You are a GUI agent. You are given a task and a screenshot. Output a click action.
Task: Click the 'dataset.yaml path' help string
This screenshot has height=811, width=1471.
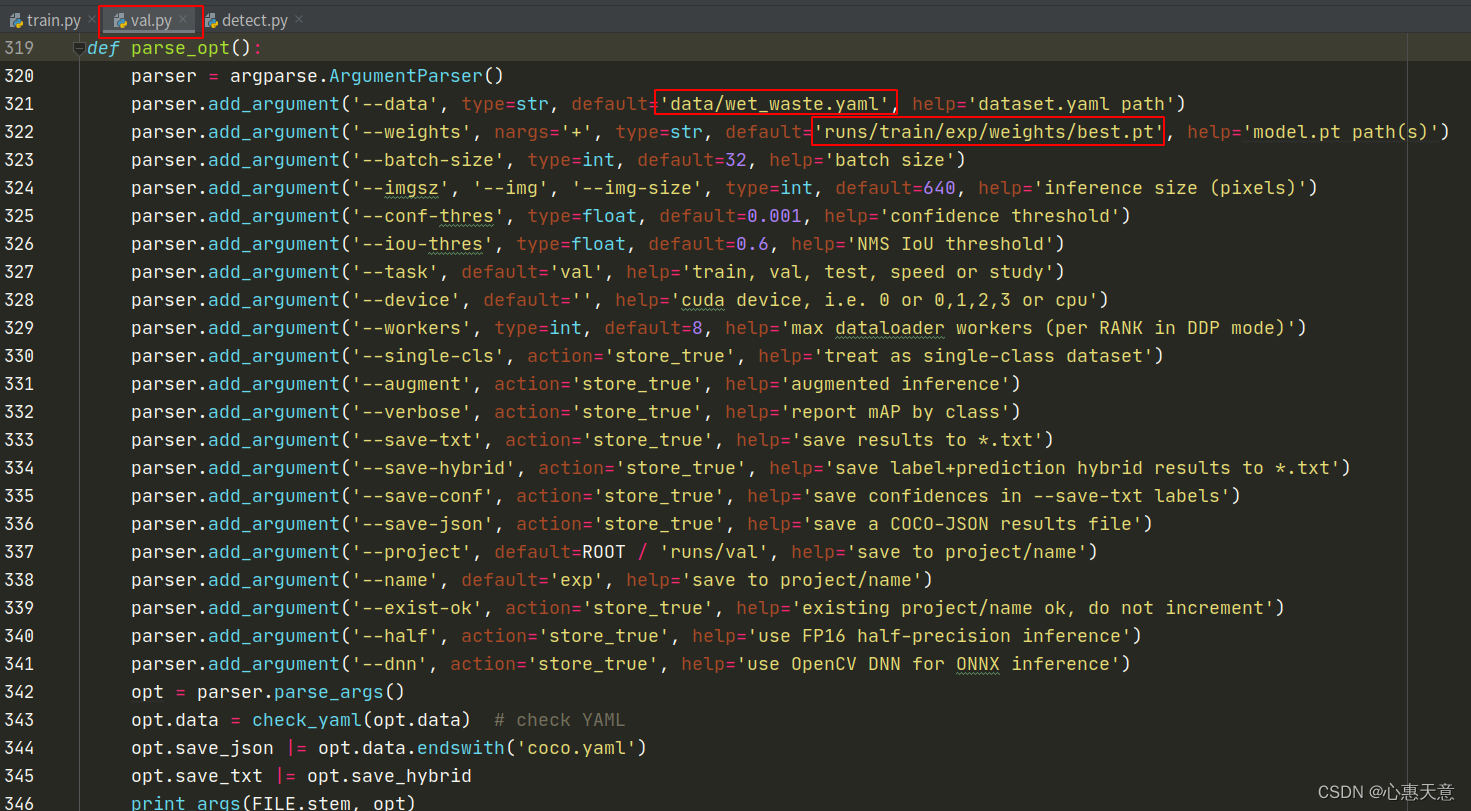(1072, 104)
